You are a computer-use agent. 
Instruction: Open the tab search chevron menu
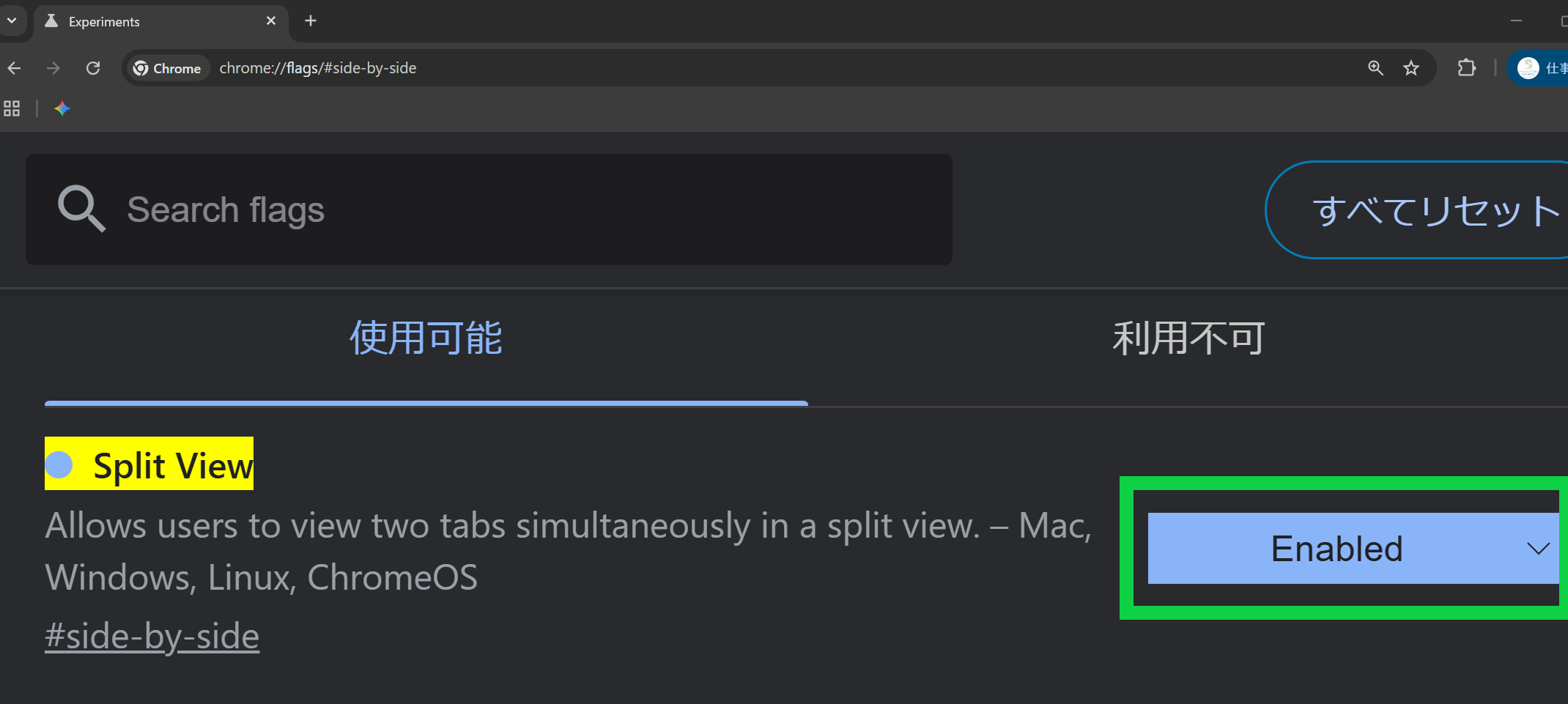tap(12, 21)
